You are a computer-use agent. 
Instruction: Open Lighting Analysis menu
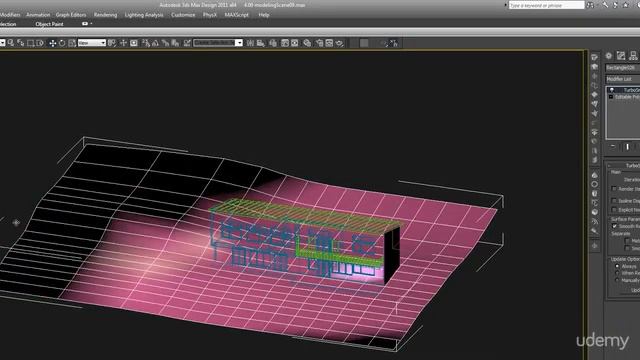pyautogui.click(x=144, y=15)
